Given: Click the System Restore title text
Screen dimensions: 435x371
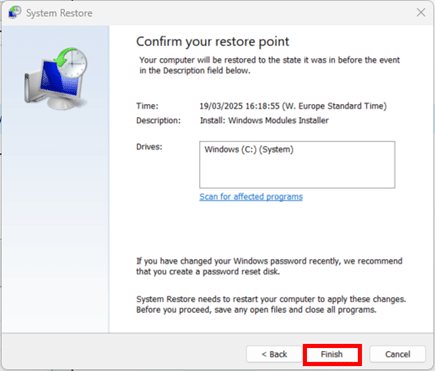Looking at the screenshot, I should (x=59, y=13).
